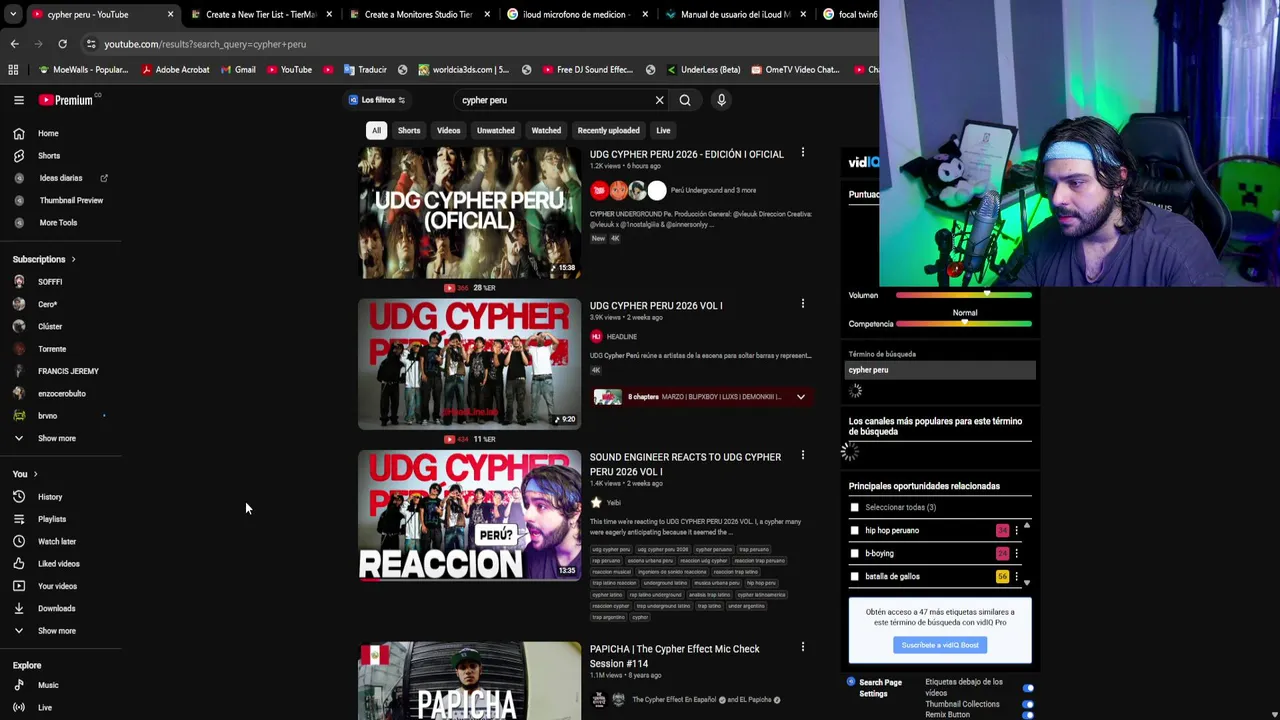Start voice search with the microphone icon
Screen dimensions: 1280x720
pyautogui.click(x=721, y=100)
